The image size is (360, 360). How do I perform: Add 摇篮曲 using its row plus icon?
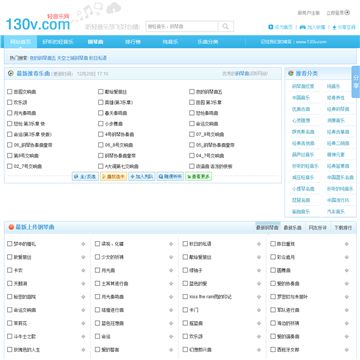[259, 323]
